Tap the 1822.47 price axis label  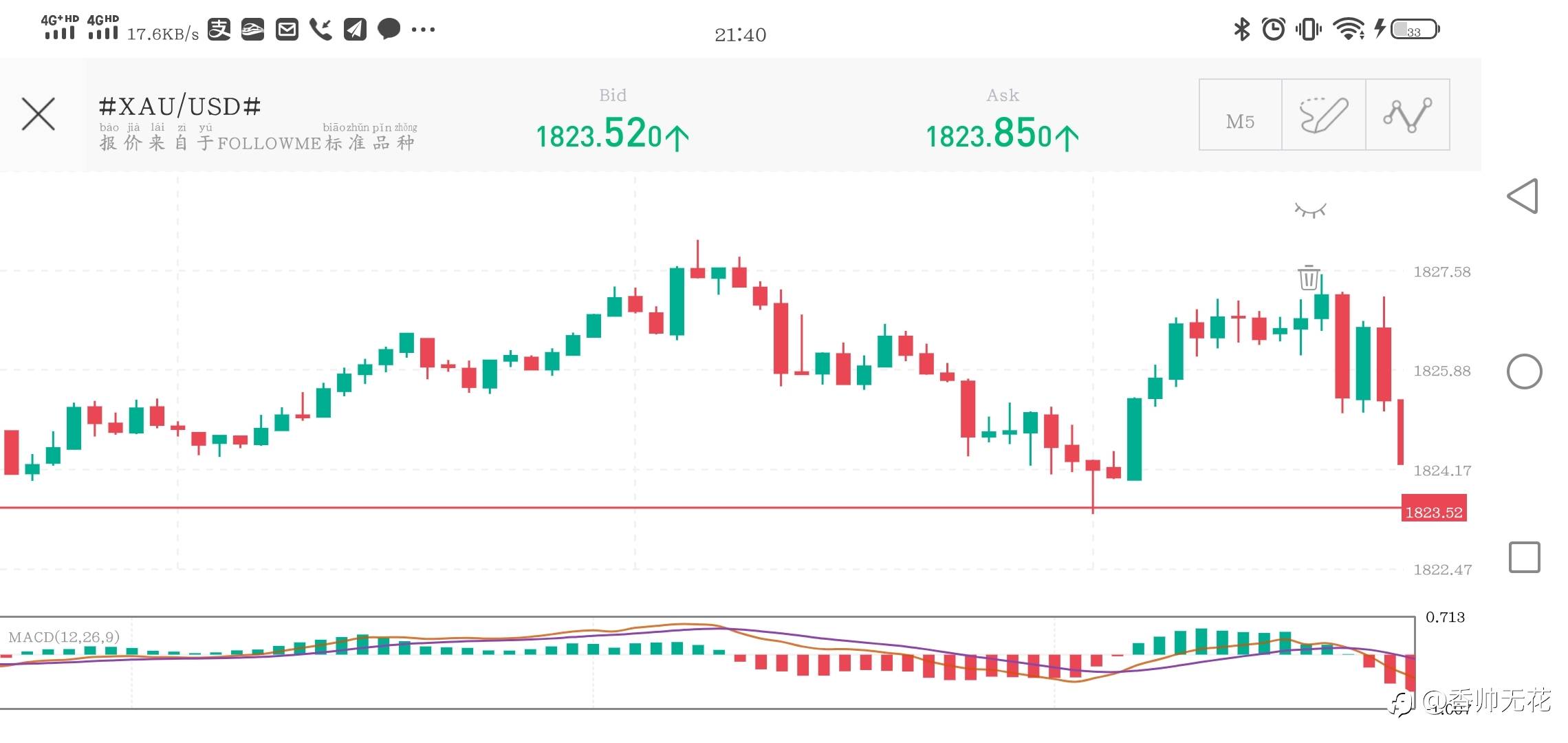point(1442,570)
